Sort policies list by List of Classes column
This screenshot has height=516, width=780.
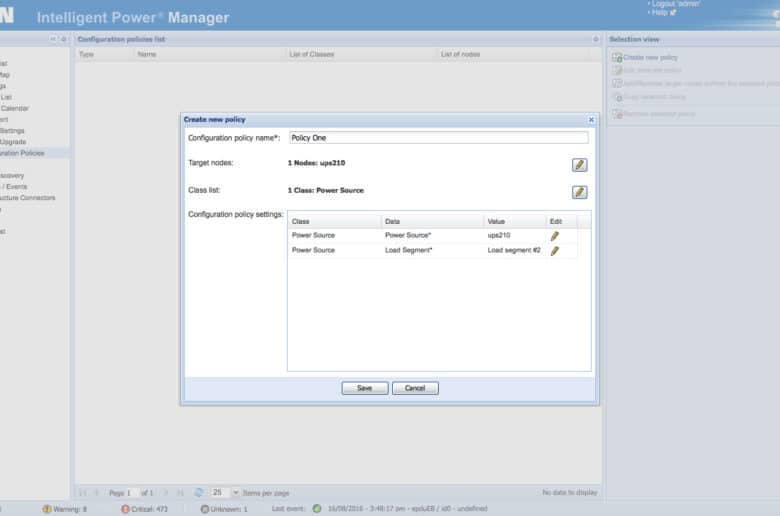click(x=361, y=54)
